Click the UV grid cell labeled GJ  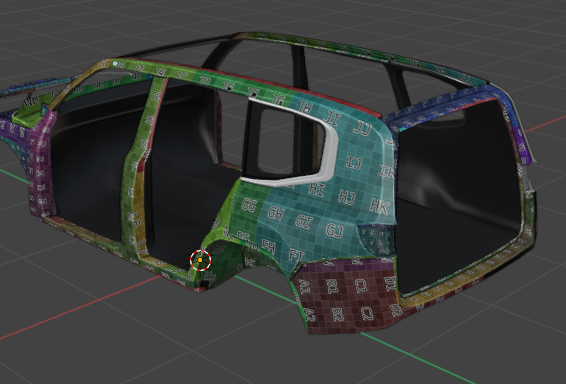[334, 230]
